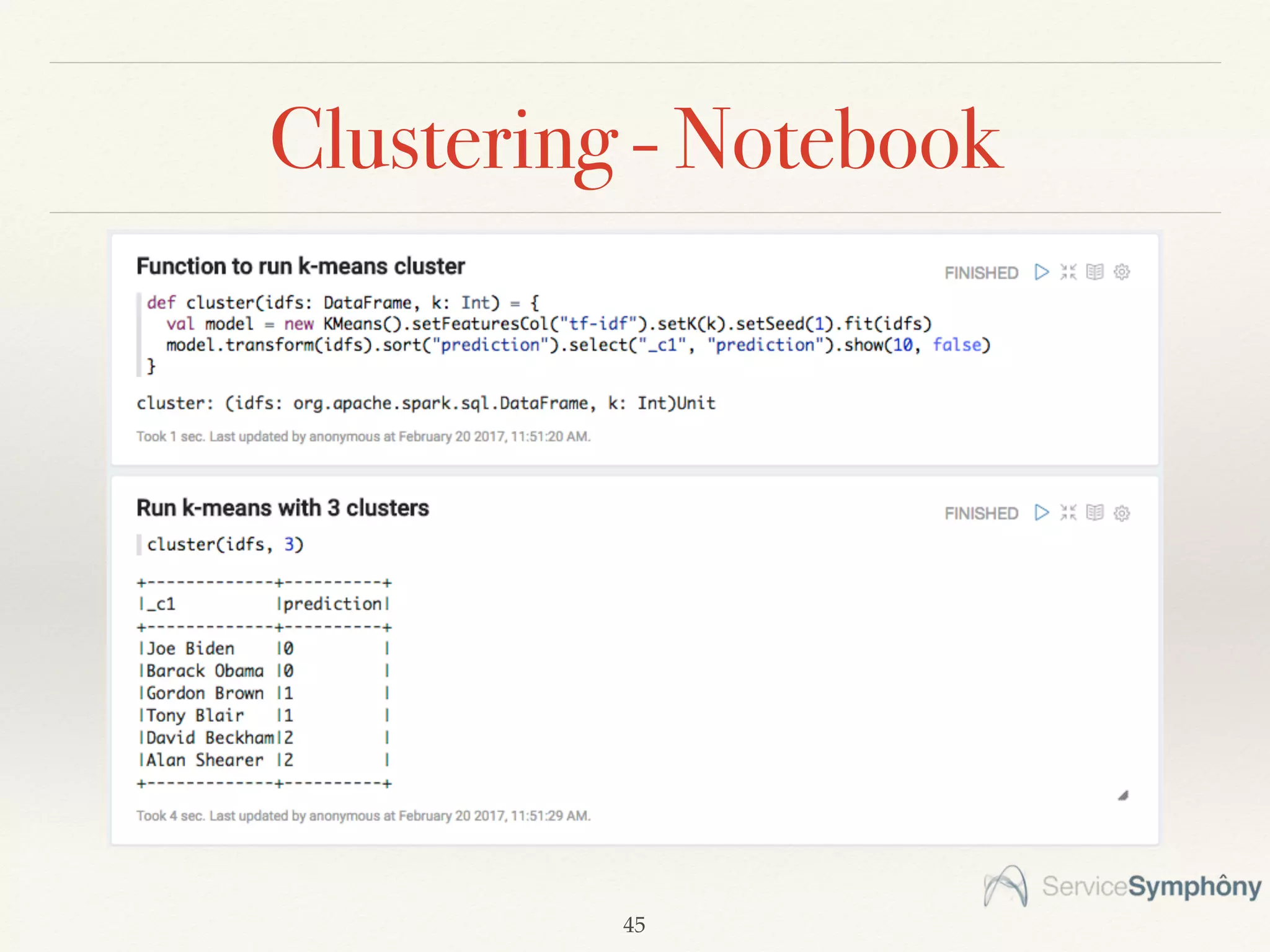This screenshot has width=1270, height=952.
Task: Hide editor of '3 clusters' paragraph
Action: click(1068, 513)
